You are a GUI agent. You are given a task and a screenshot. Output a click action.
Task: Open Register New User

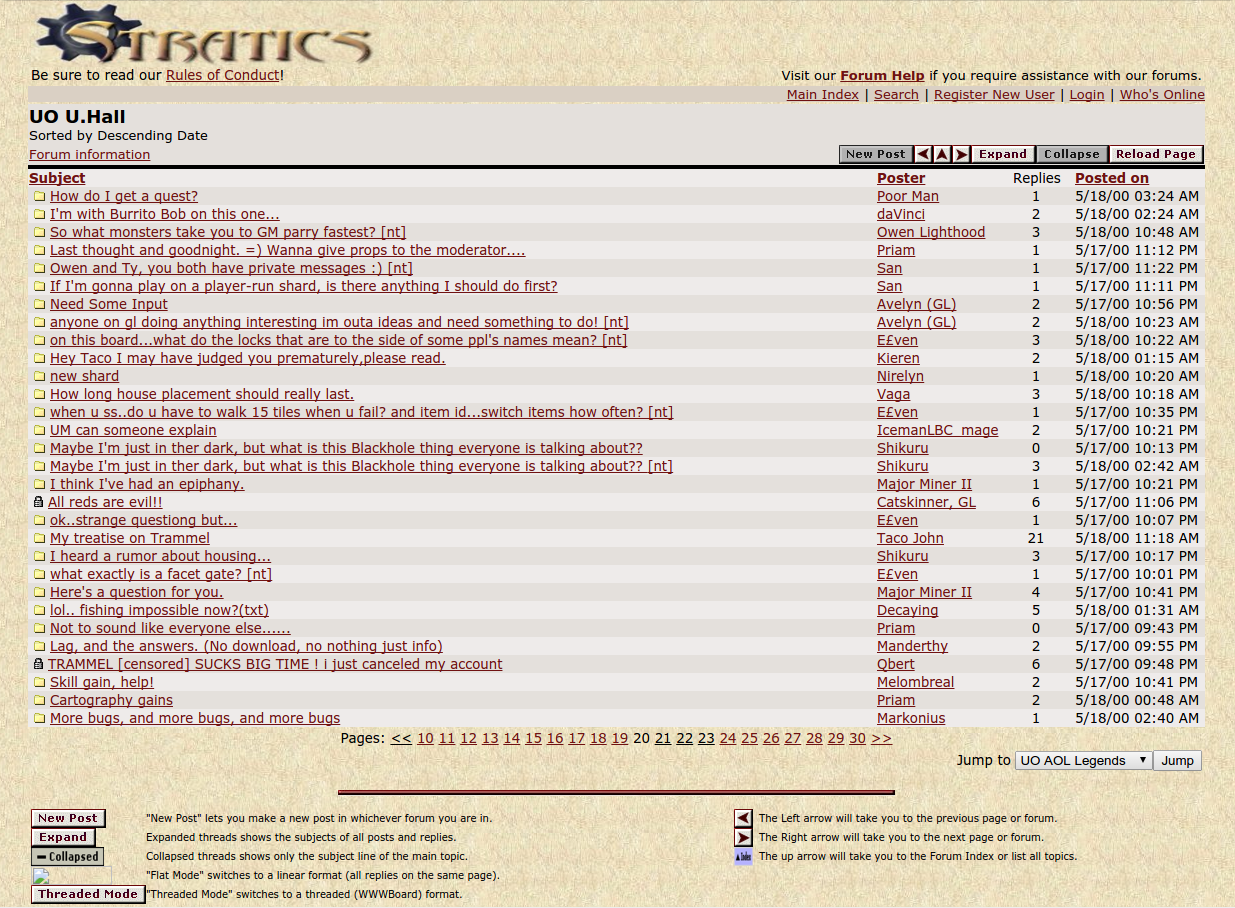[x=994, y=94]
